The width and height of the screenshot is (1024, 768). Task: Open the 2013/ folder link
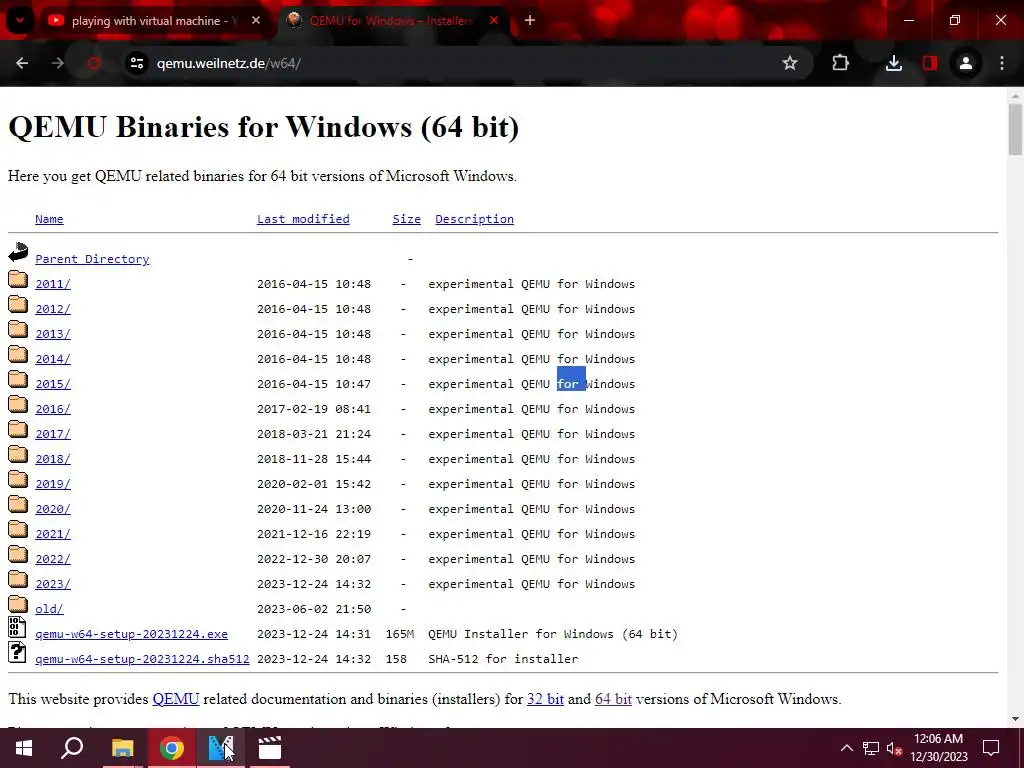click(53, 334)
